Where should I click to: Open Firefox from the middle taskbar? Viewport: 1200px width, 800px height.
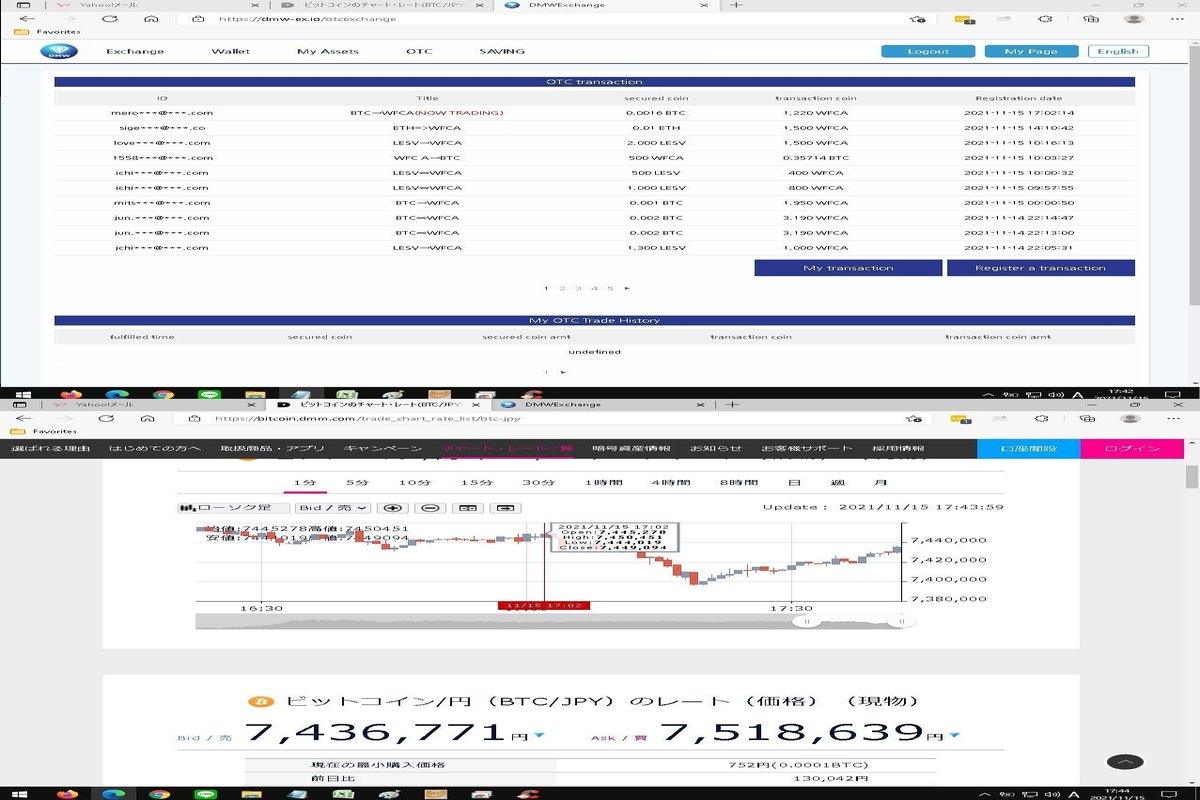pos(69,396)
